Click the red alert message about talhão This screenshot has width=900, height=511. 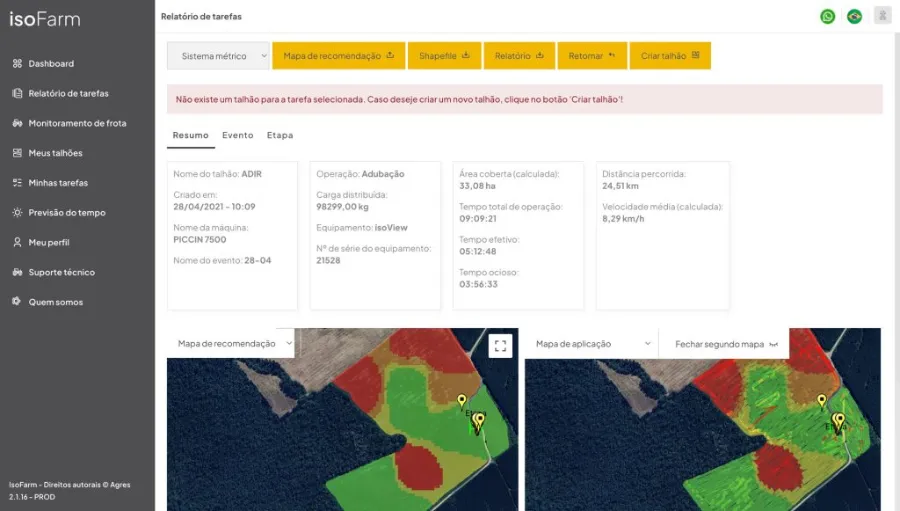tap(525, 99)
